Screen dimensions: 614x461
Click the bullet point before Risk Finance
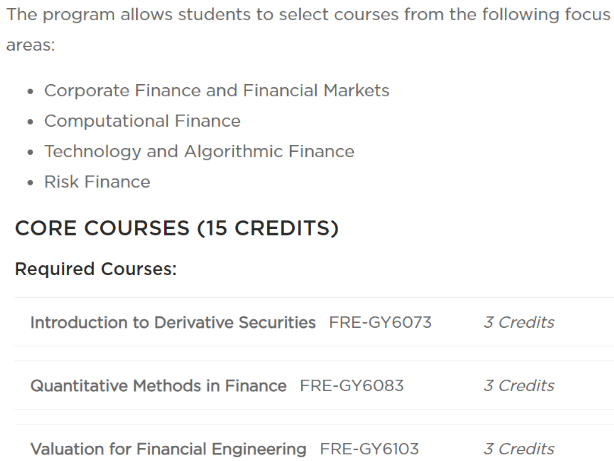click(x=31, y=182)
